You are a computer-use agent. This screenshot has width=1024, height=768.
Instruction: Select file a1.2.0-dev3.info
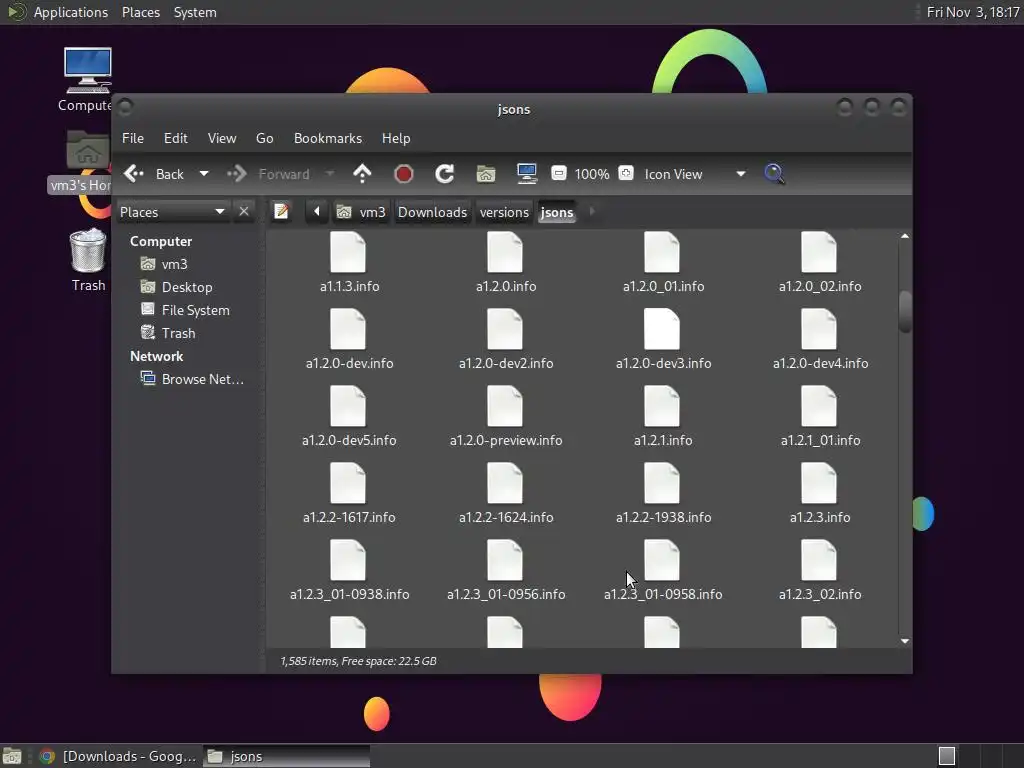click(663, 340)
